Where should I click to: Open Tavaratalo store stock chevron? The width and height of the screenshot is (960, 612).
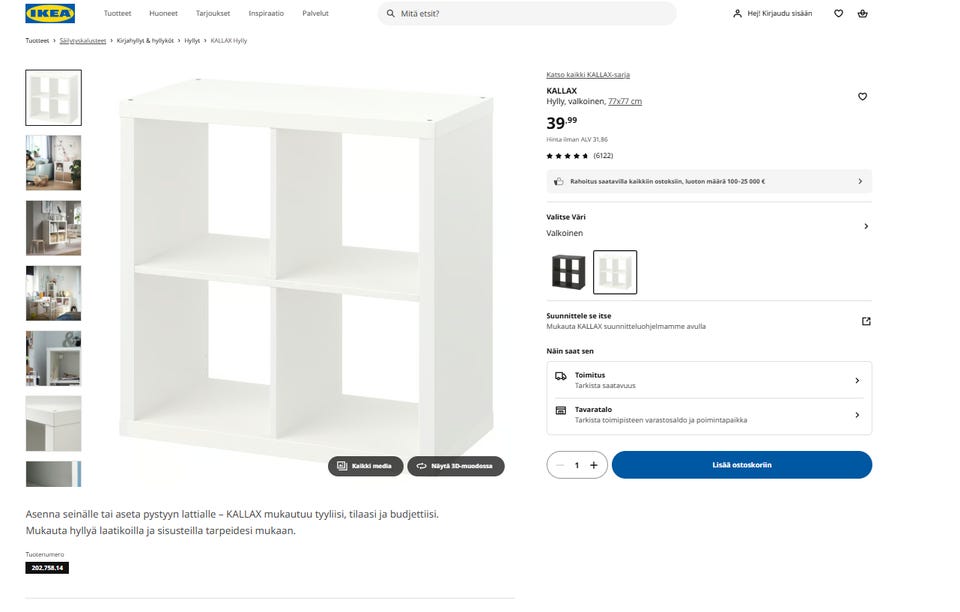[x=857, y=415]
